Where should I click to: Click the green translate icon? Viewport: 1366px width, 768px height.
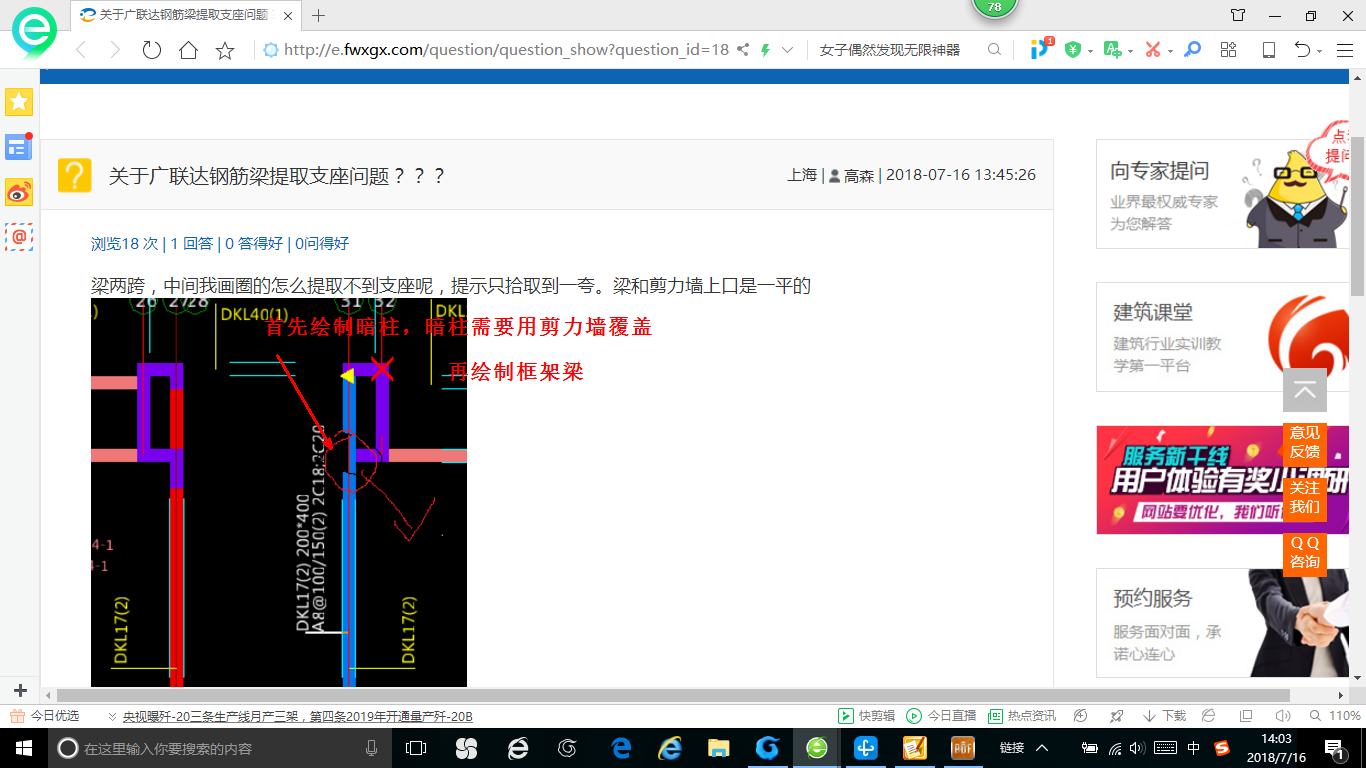(1112, 50)
